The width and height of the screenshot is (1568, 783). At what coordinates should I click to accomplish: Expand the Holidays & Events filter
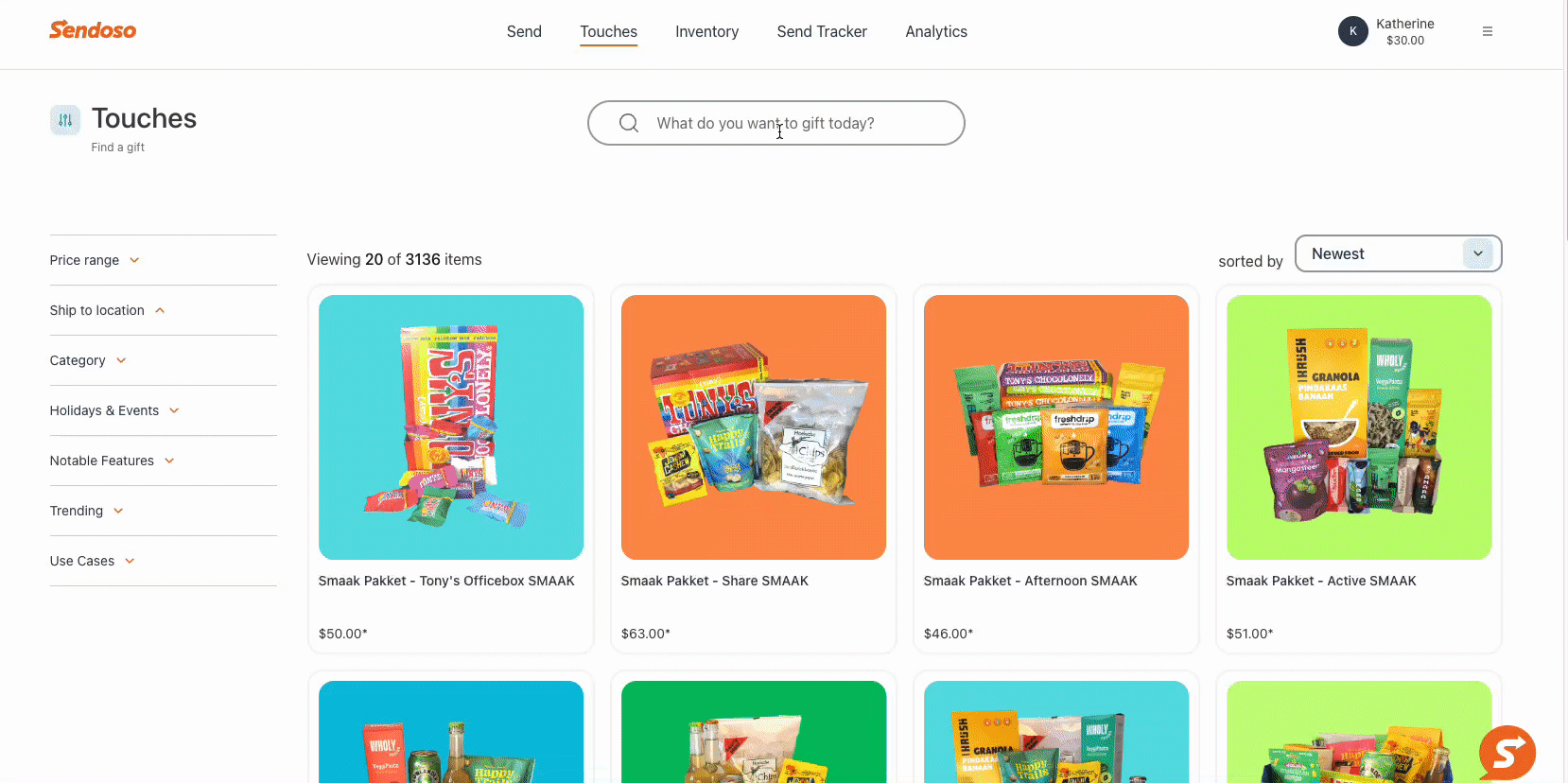(x=114, y=410)
